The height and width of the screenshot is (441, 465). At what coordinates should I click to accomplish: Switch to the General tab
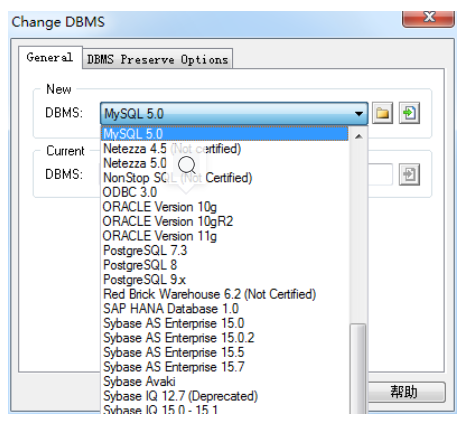click(x=50, y=57)
